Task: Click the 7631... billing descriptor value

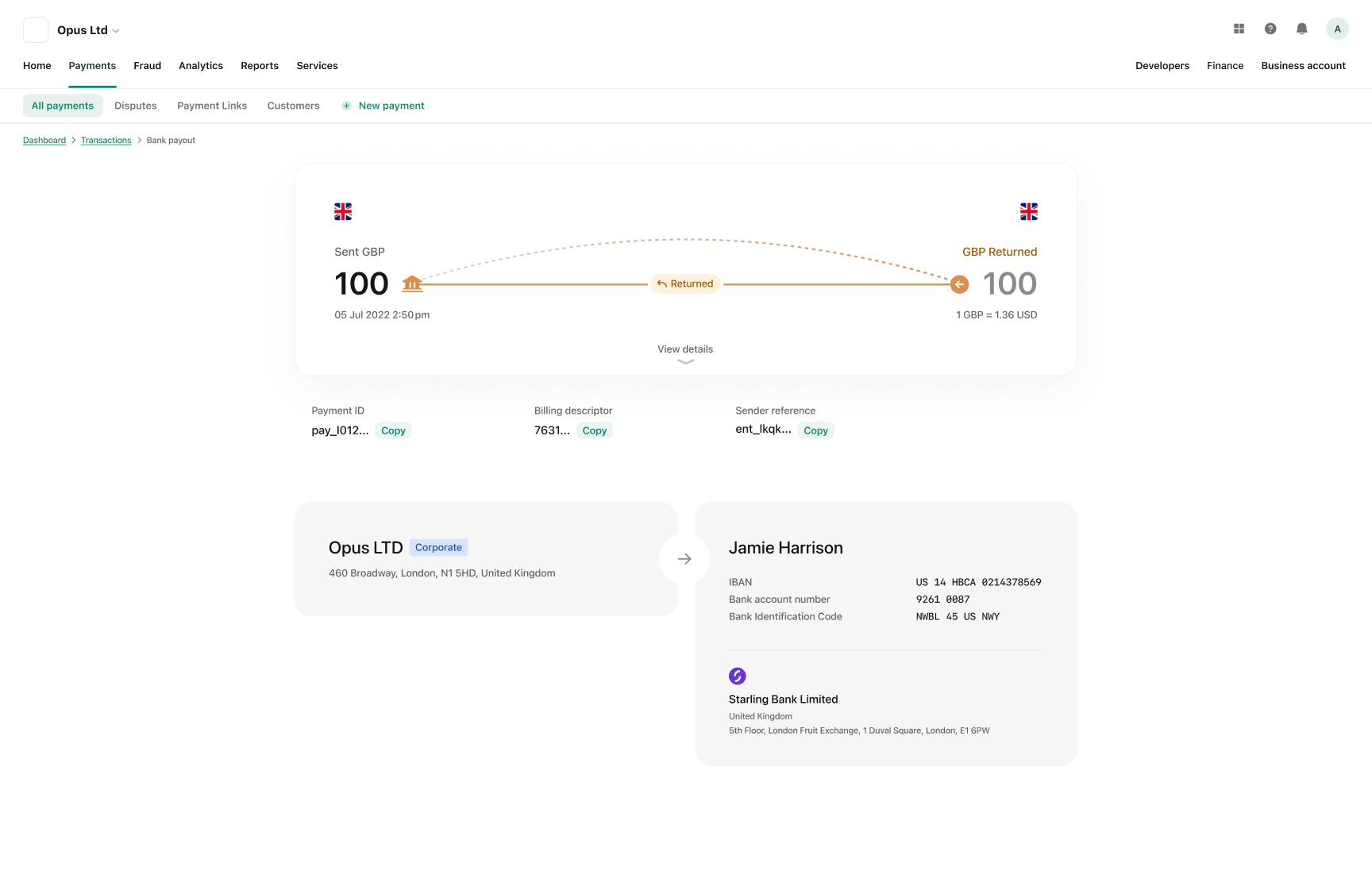Action: [x=552, y=430]
